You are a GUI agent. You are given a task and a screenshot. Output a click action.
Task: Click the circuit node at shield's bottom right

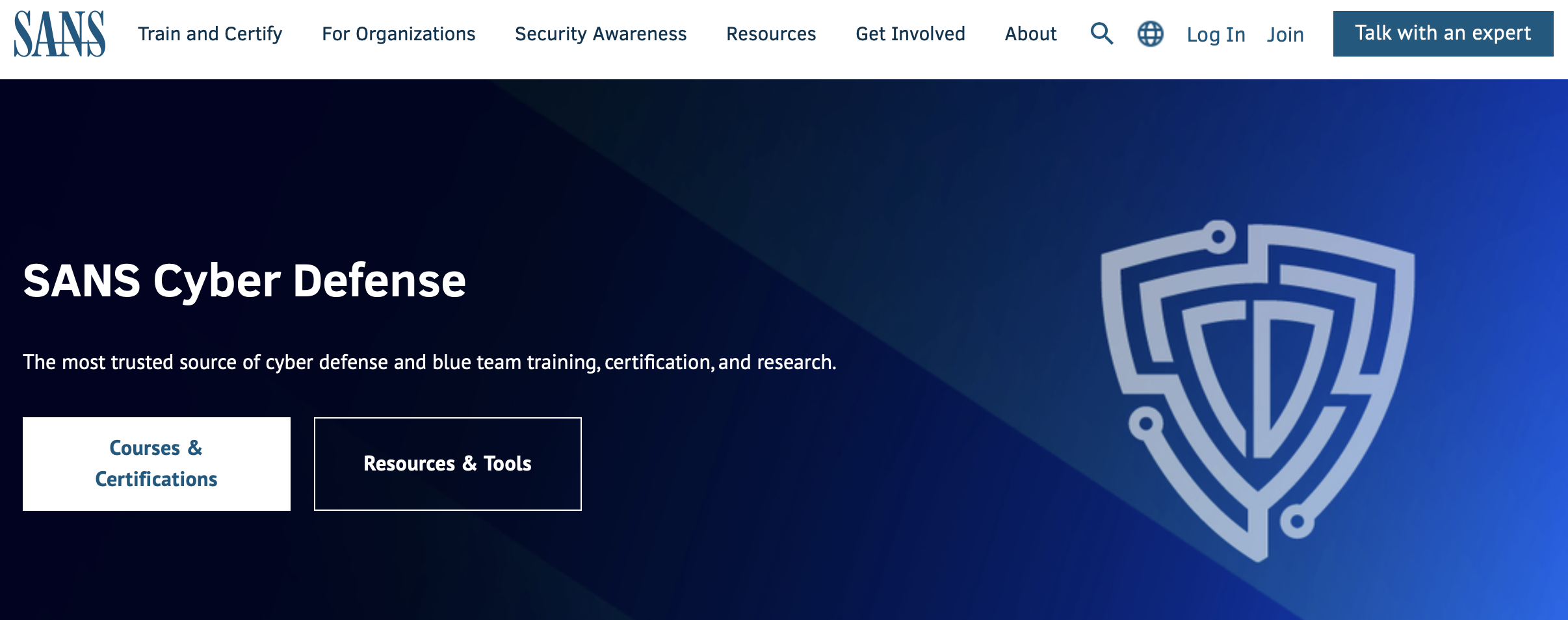pos(1297,521)
